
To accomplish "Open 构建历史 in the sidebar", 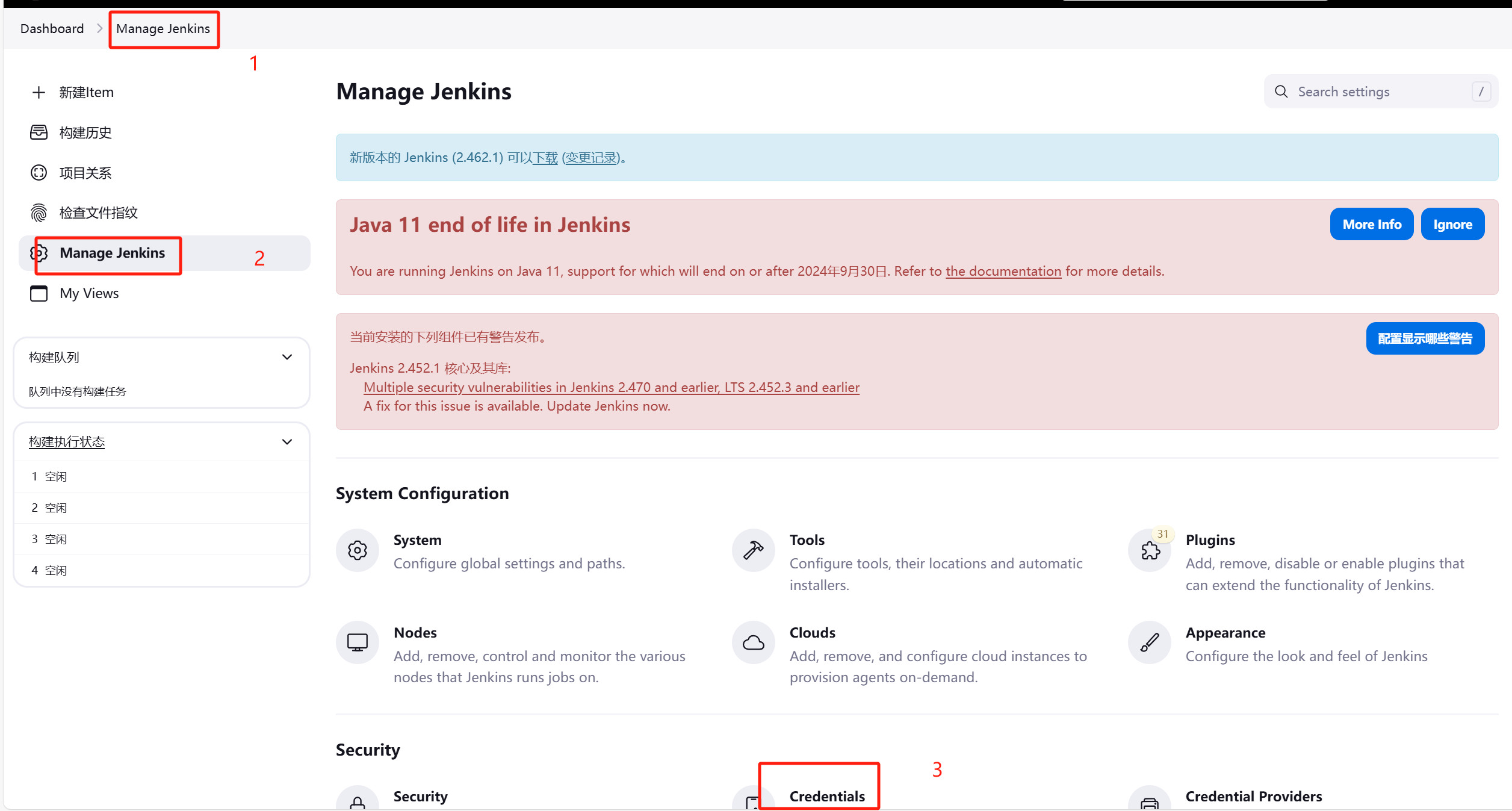I will (85, 132).
